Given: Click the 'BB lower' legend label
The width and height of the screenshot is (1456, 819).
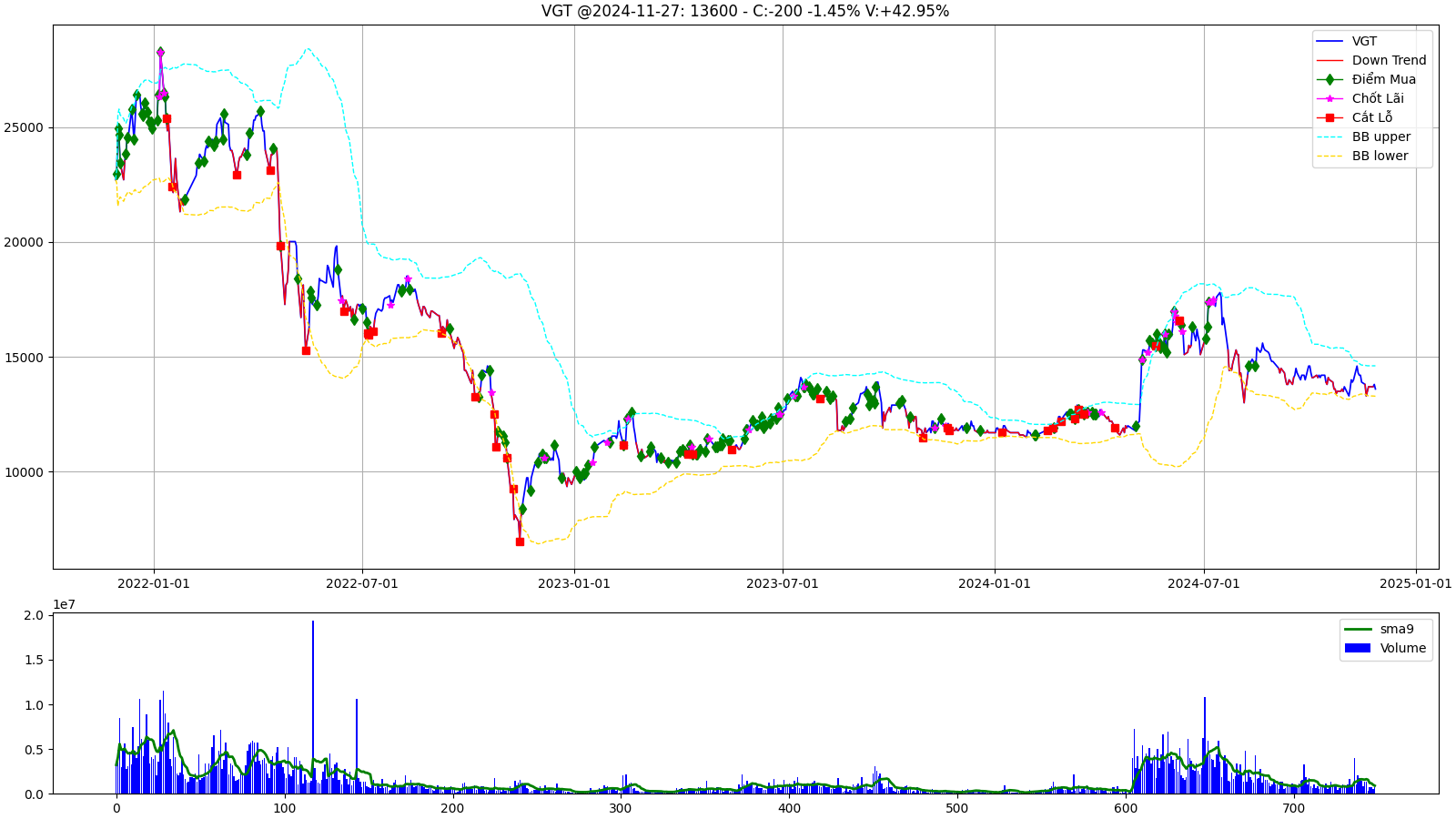Looking at the screenshot, I should coord(1380,156).
